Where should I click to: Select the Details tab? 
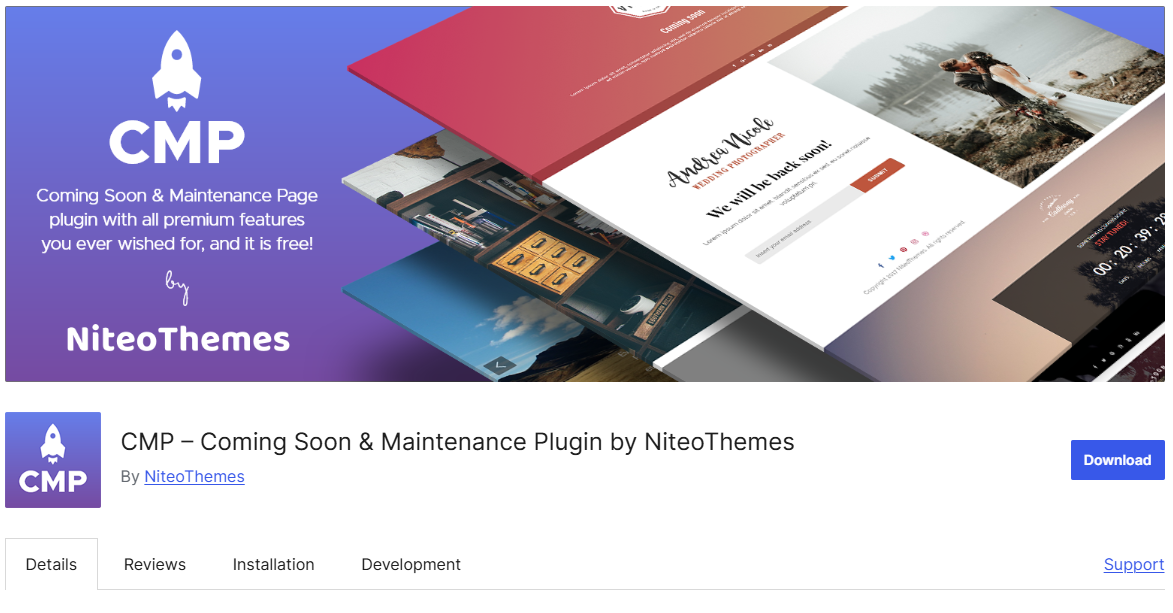[x=51, y=564]
